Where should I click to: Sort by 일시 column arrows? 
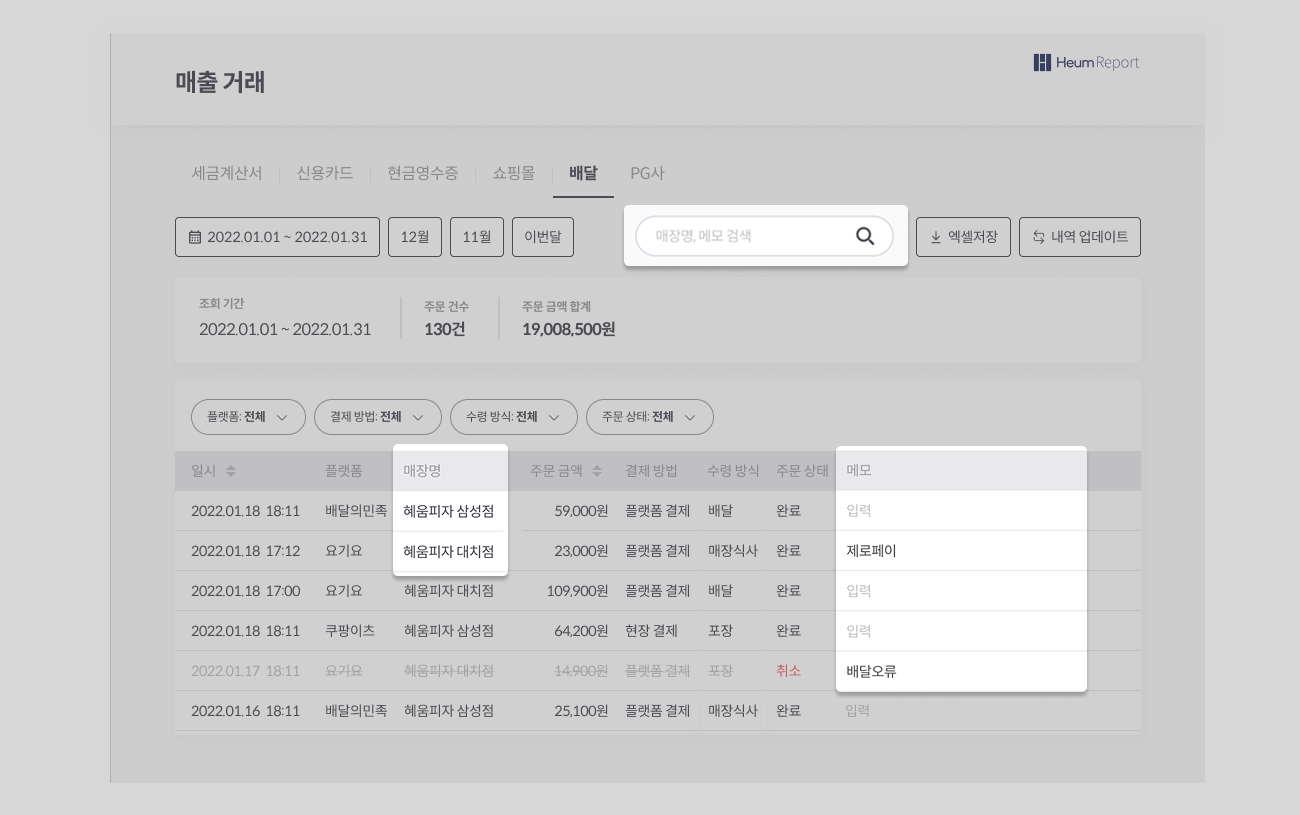point(231,471)
